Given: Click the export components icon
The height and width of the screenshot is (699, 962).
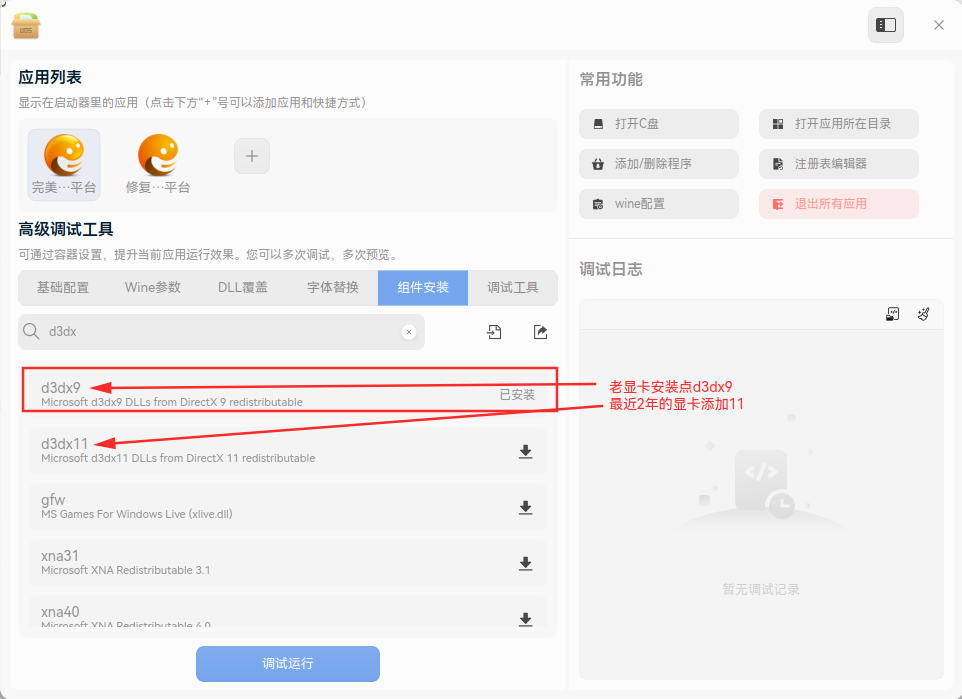Looking at the screenshot, I should pyautogui.click(x=540, y=332).
